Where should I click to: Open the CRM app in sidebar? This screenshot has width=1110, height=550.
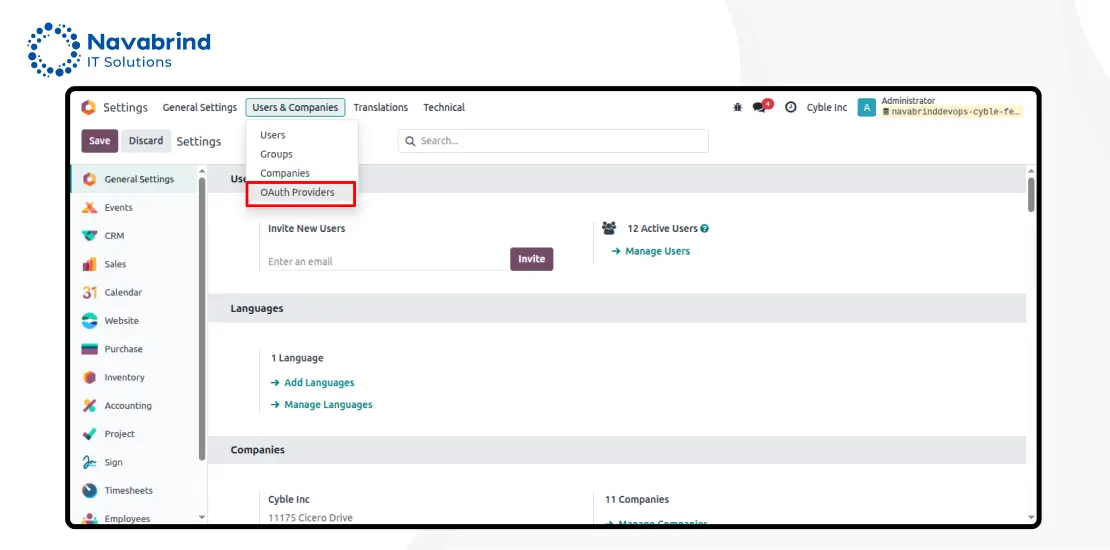pos(114,236)
